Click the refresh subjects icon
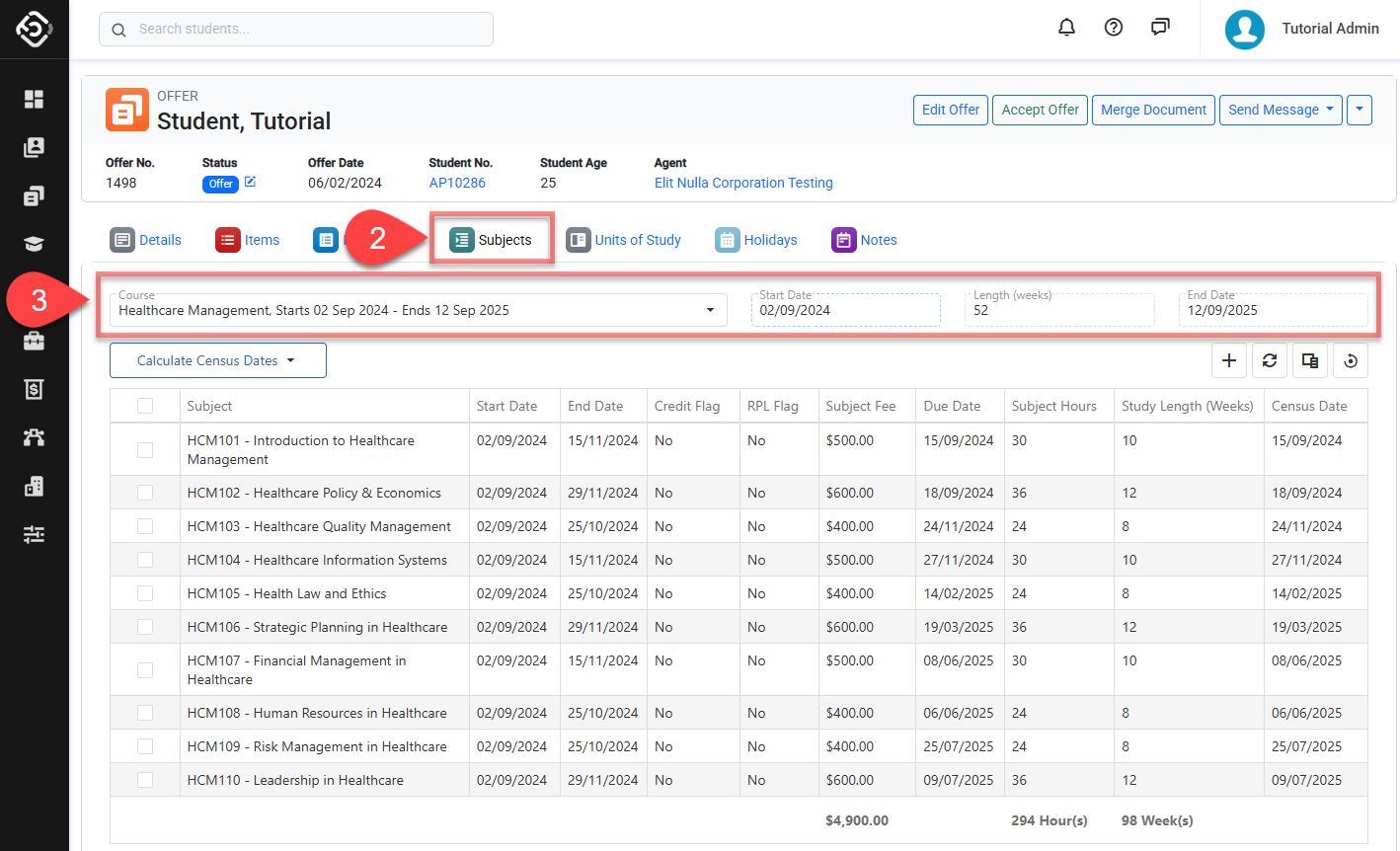1400x851 pixels. point(1270,360)
